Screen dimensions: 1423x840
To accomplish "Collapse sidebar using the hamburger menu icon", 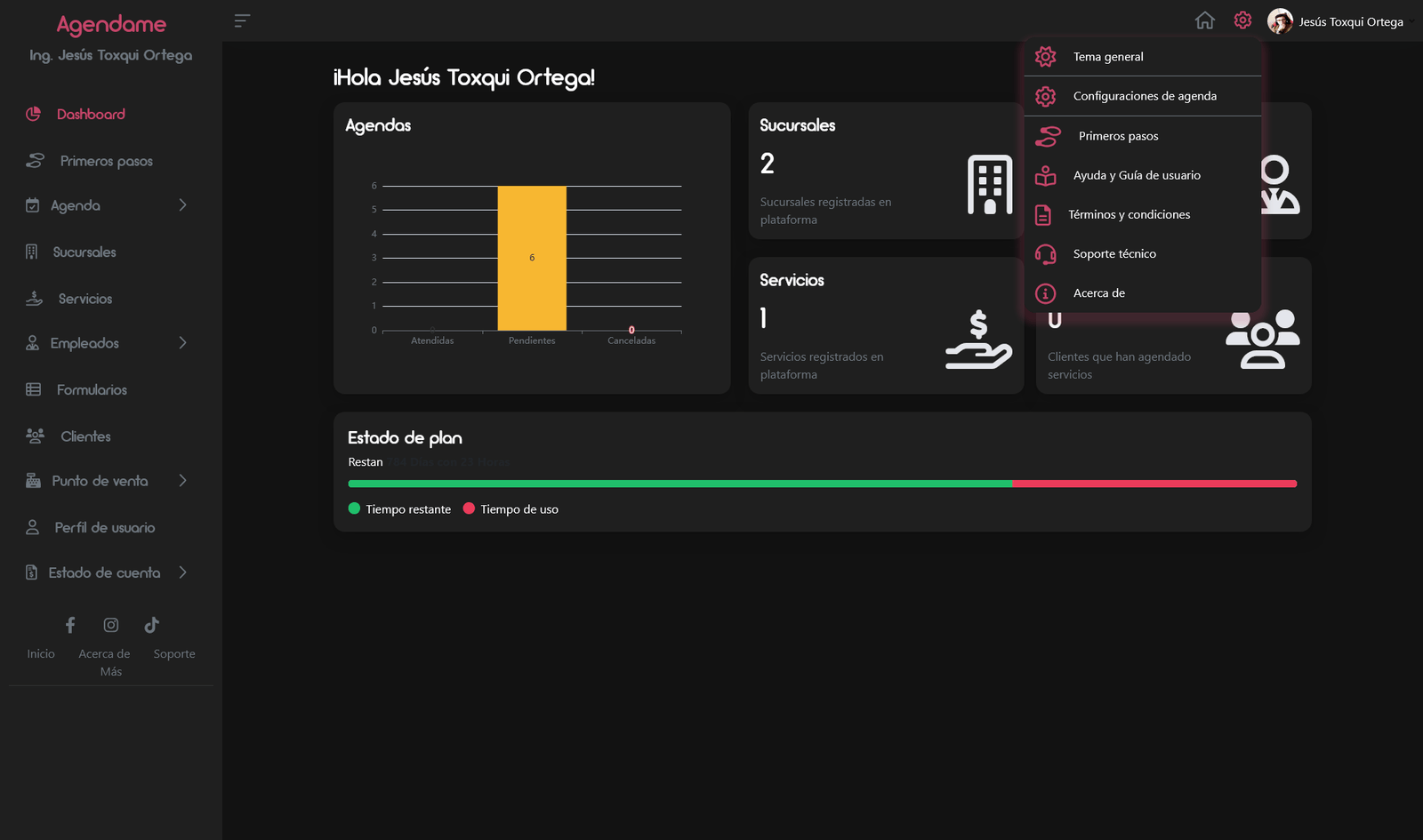I will pyautogui.click(x=242, y=20).
